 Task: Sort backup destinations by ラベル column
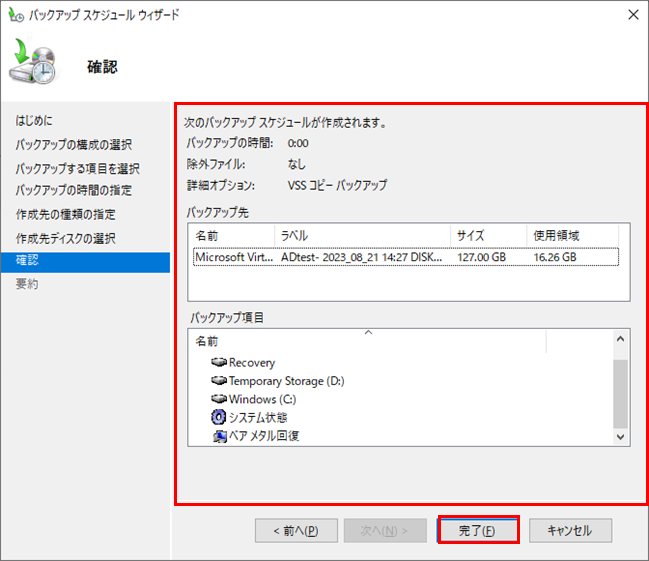click(x=363, y=236)
